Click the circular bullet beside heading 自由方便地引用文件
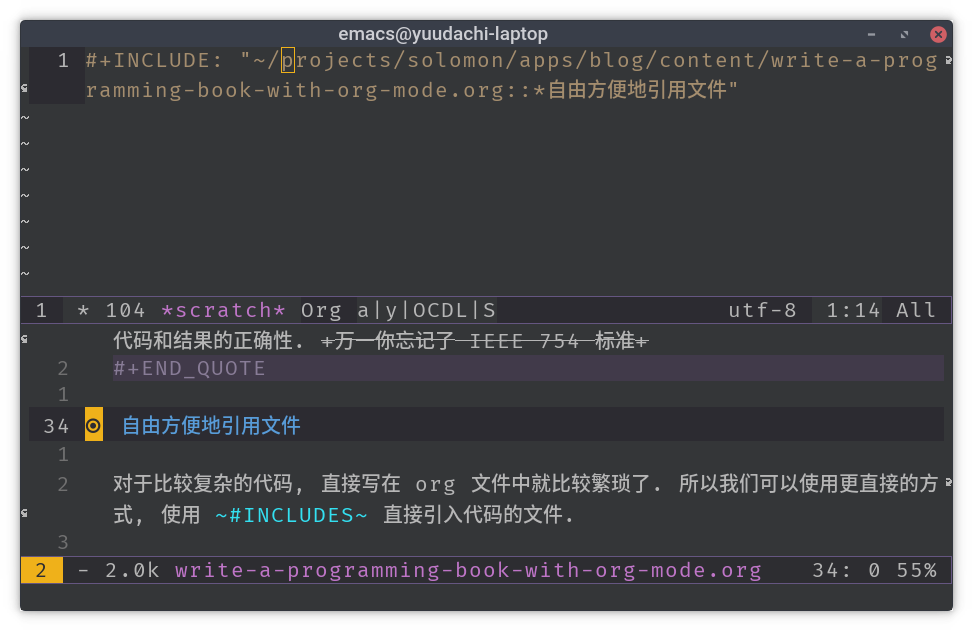The height and width of the screenshot is (631, 973). (93, 424)
